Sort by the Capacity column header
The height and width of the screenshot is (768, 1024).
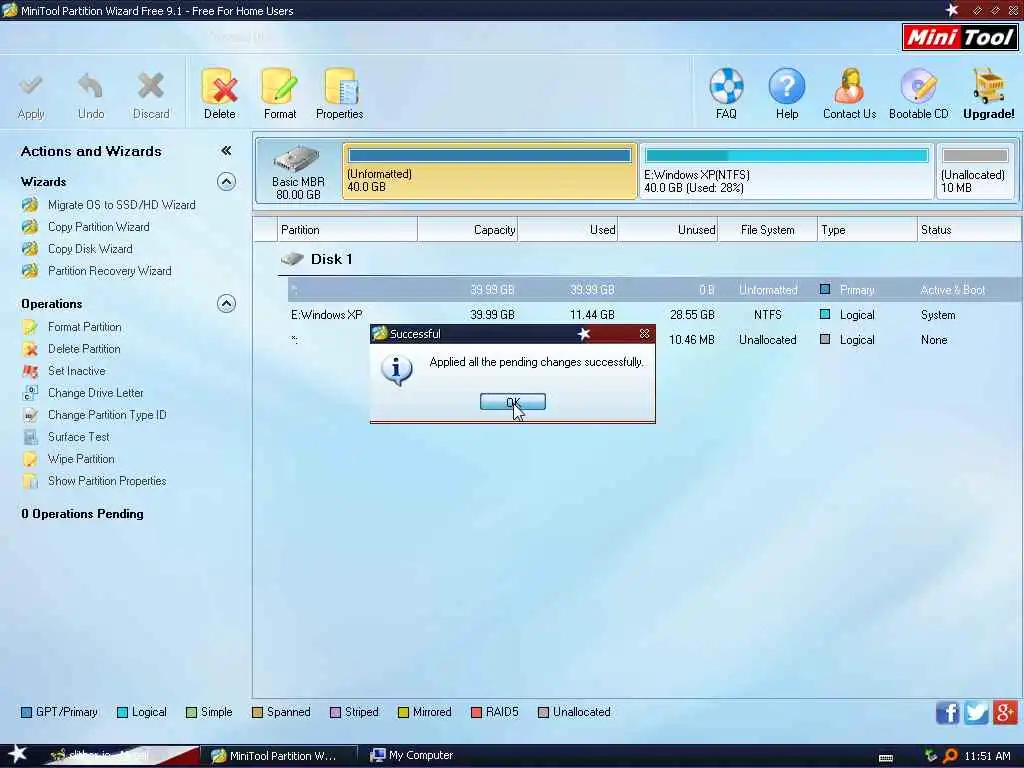point(468,230)
